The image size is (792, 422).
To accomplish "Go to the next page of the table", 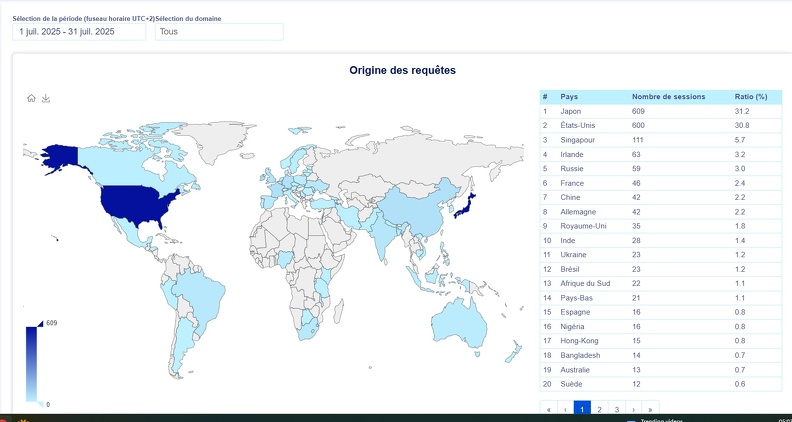I will coord(633,409).
